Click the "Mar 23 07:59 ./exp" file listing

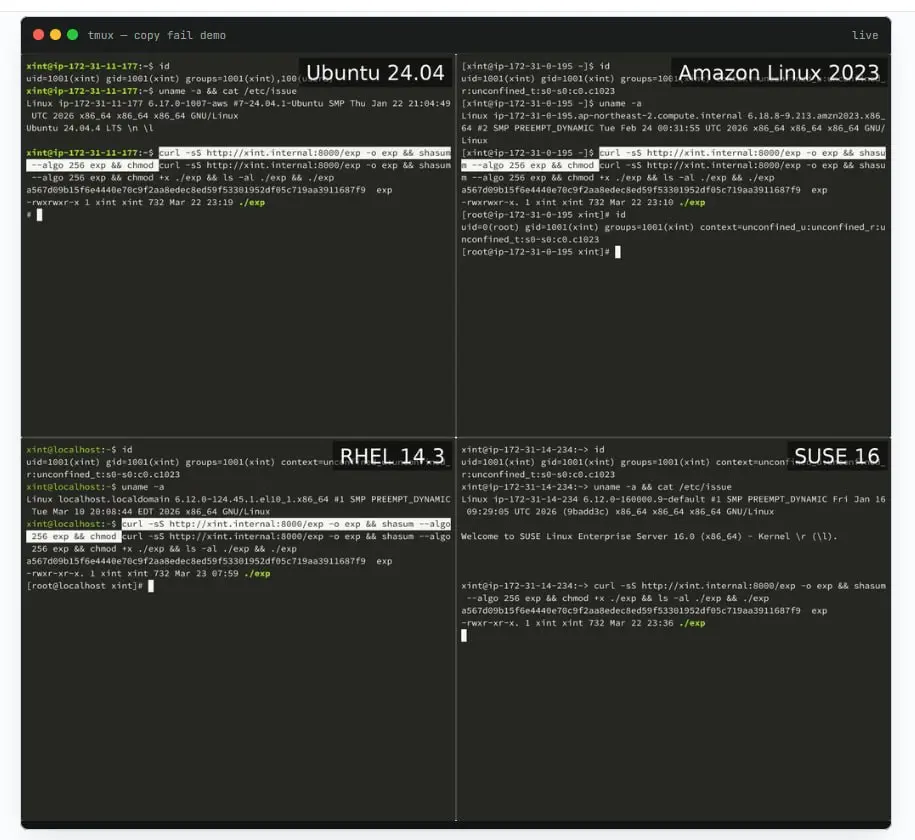click(x=148, y=573)
